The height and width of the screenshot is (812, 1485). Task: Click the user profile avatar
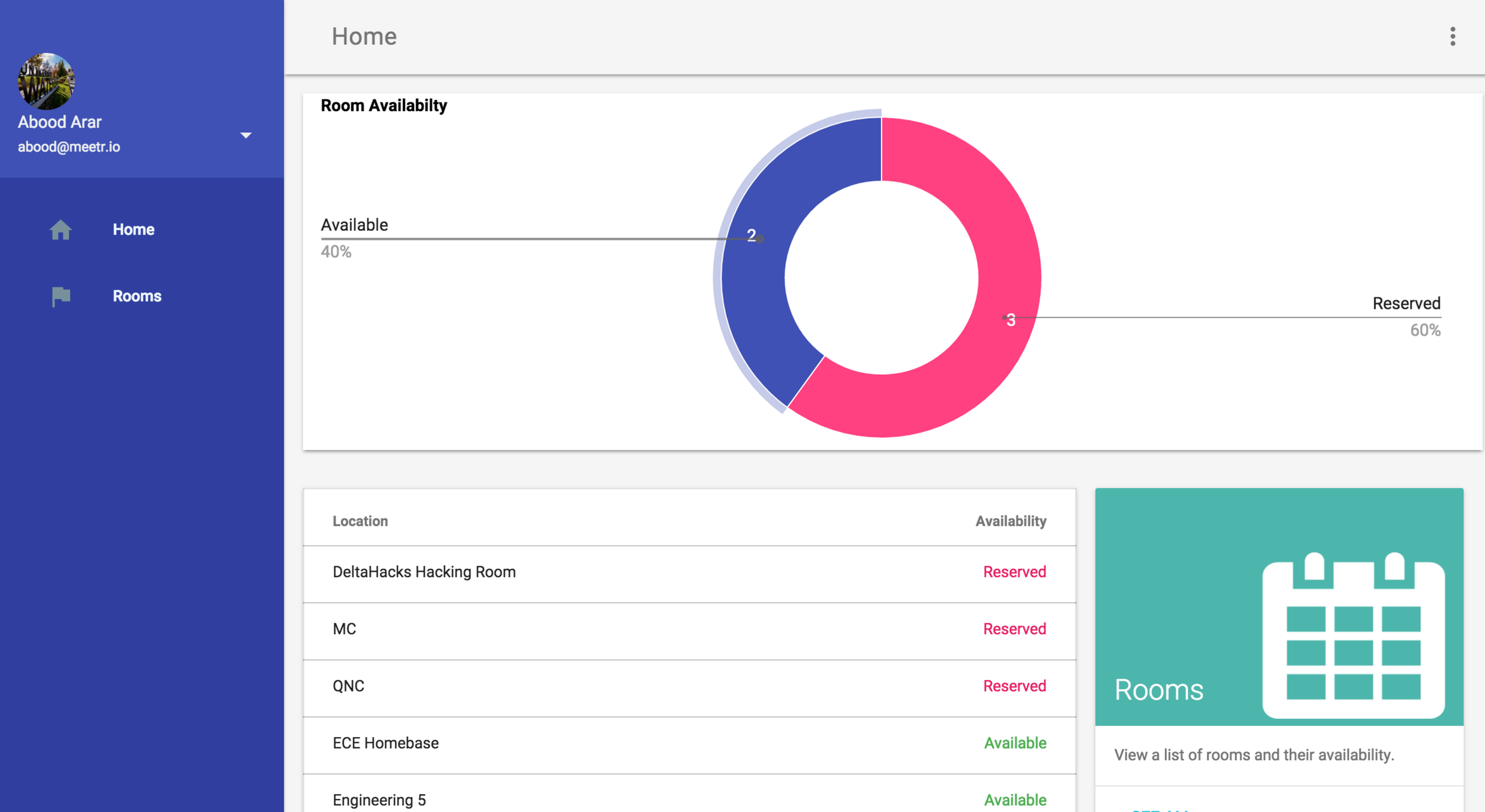pos(46,81)
